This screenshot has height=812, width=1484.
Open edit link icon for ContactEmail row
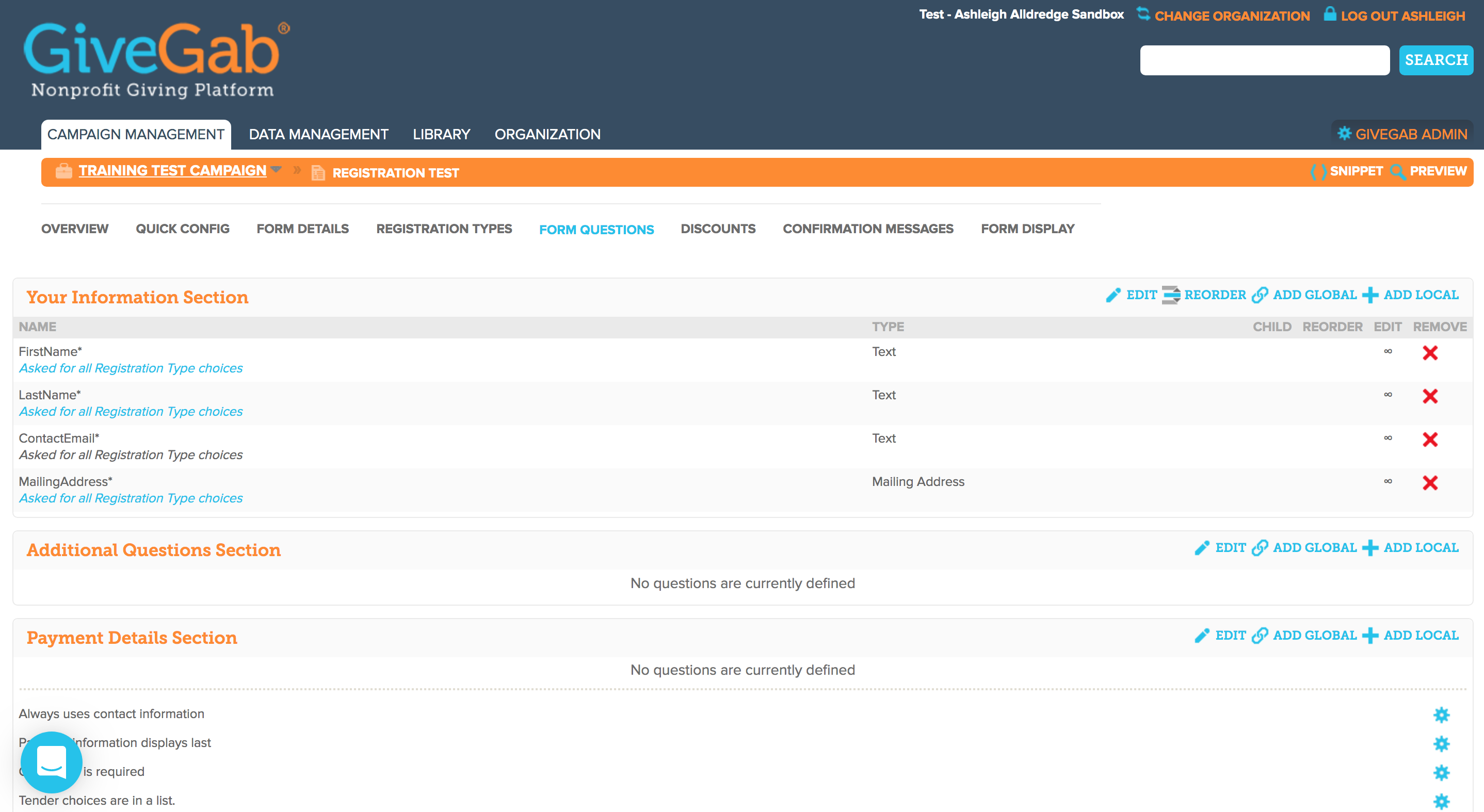point(1388,437)
